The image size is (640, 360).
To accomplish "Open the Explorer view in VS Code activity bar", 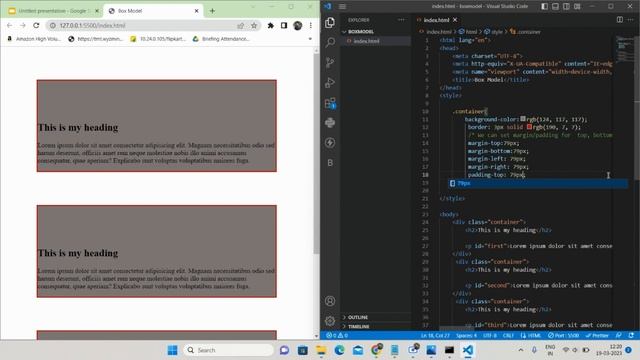I will point(330,22).
